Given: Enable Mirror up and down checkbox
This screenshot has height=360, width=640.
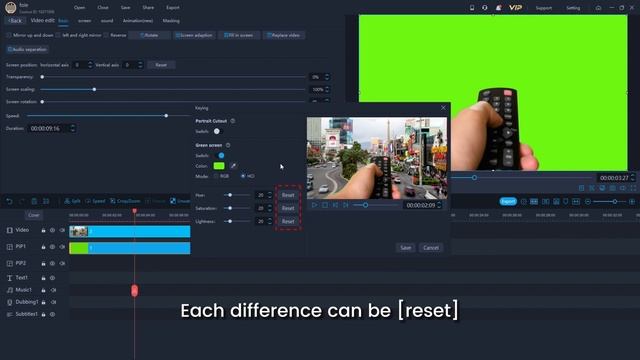Looking at the screenshot, I should pyautogui.click(x=9, y=36).
